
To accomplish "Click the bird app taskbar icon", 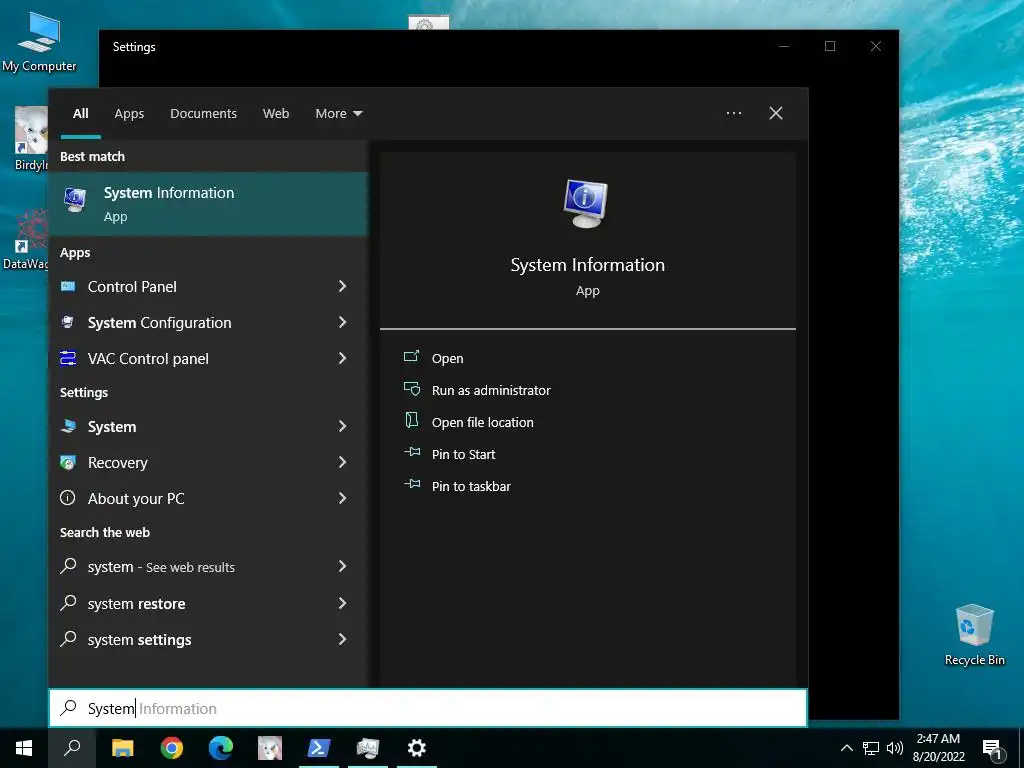I will pos(270,748).
